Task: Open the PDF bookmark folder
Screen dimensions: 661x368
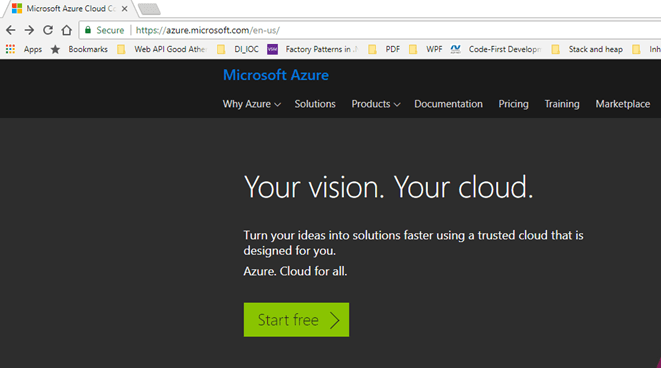Action: point(384,49)
